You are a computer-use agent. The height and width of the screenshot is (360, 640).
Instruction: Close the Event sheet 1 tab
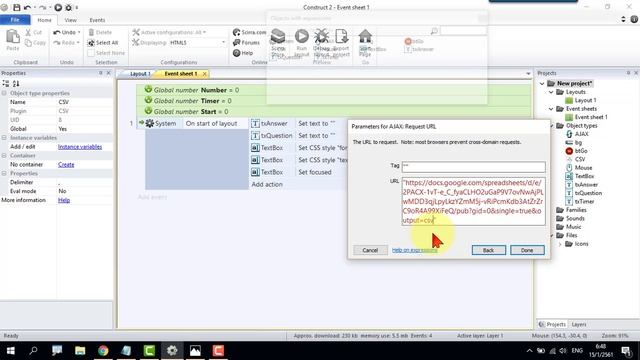(x=204, y=74)
